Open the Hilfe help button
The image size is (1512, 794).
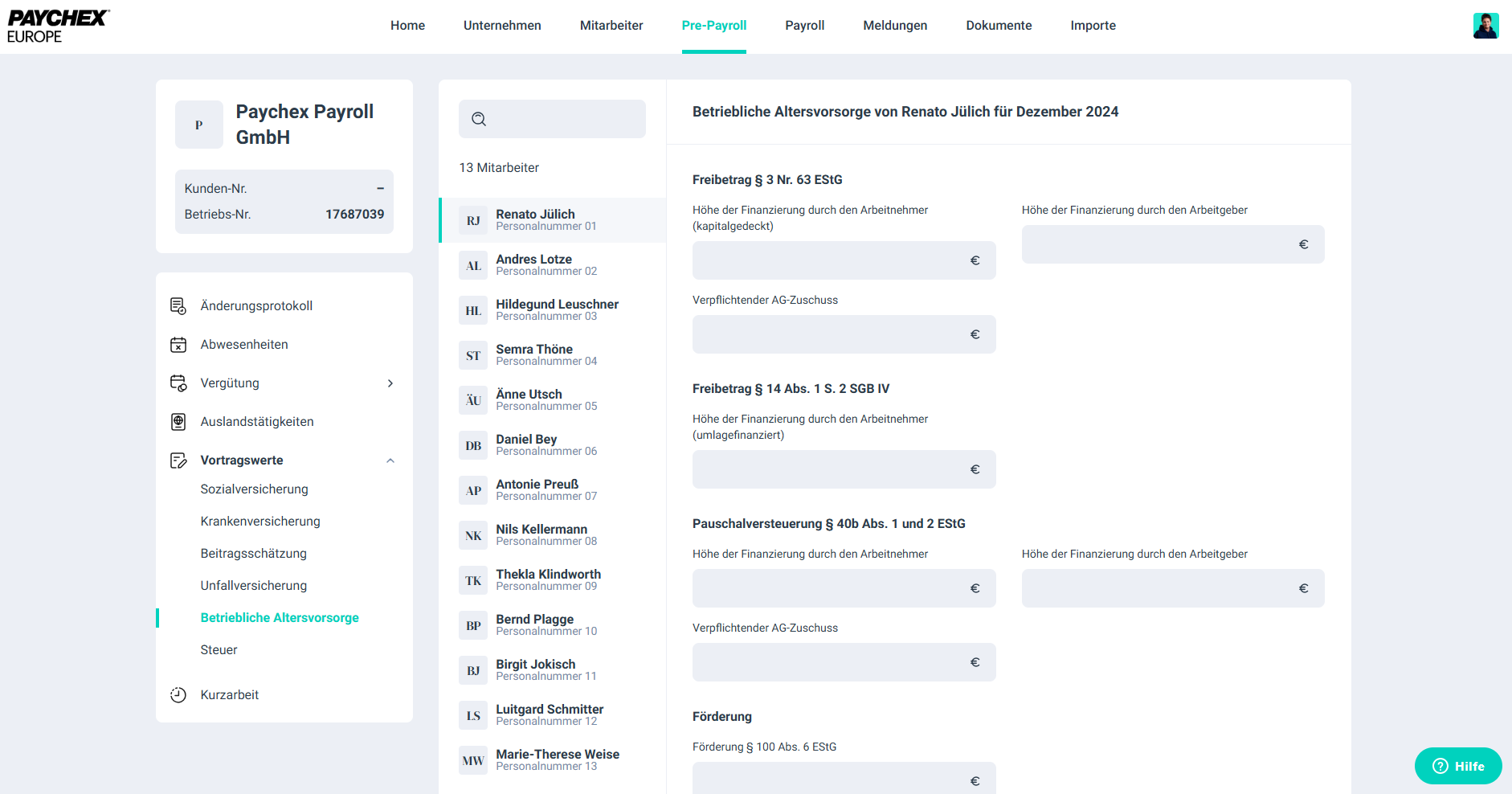[1458, 766]
